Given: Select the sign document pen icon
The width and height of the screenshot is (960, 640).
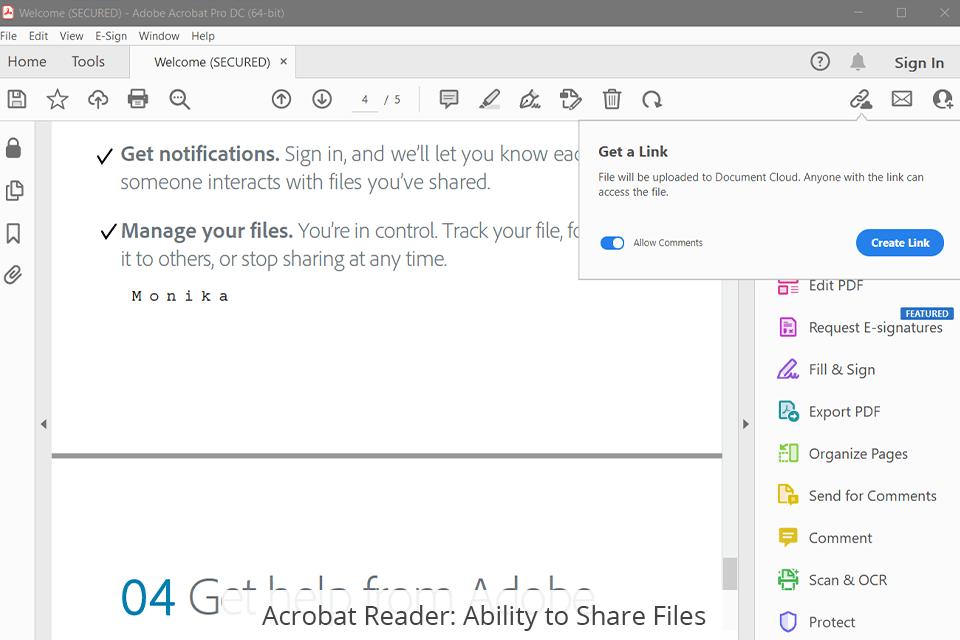Looking at the screenshot, I should tap(530, 99).
